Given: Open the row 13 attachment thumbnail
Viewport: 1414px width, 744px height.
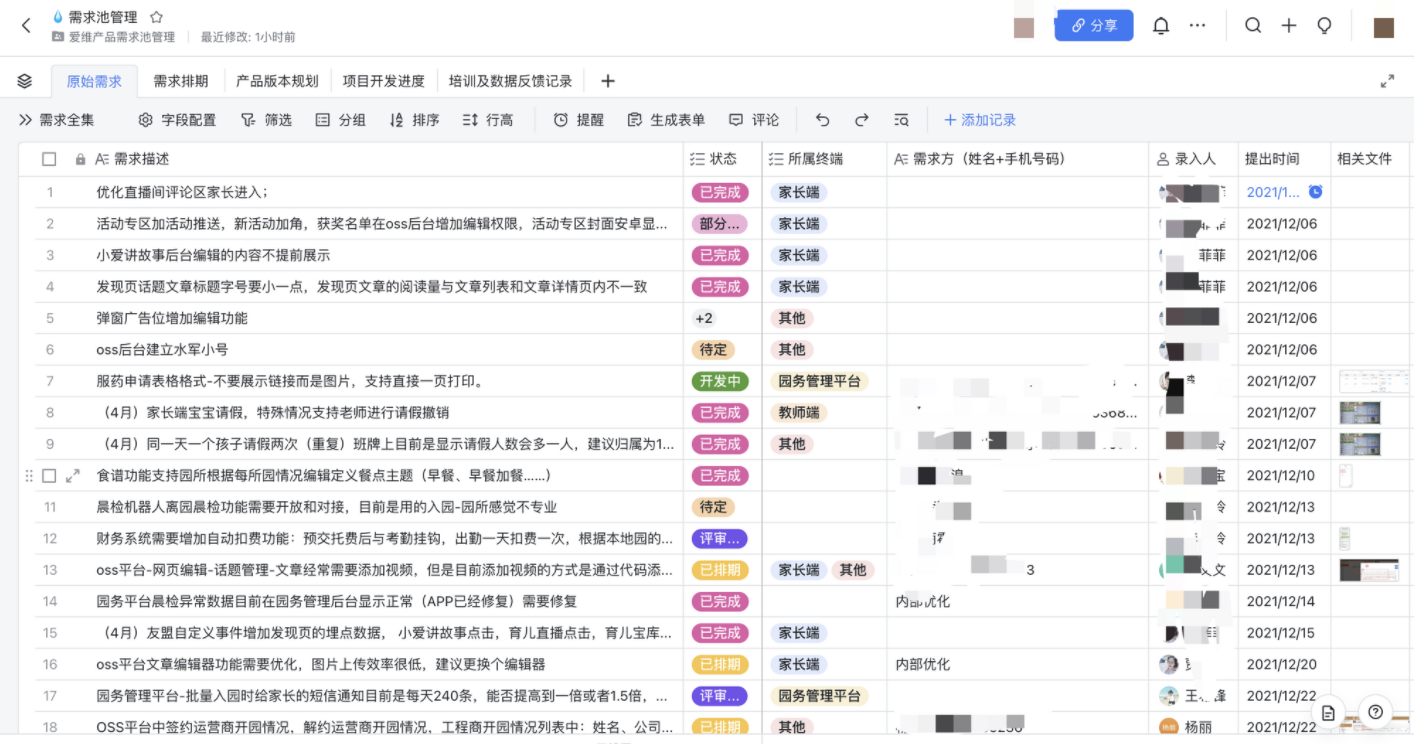Looking at the screenshot, I should [1369, 570].
